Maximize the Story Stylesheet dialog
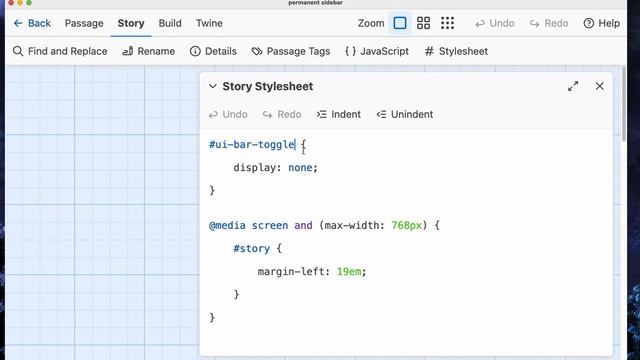This screenshot has height=360, width=640. 573,86
